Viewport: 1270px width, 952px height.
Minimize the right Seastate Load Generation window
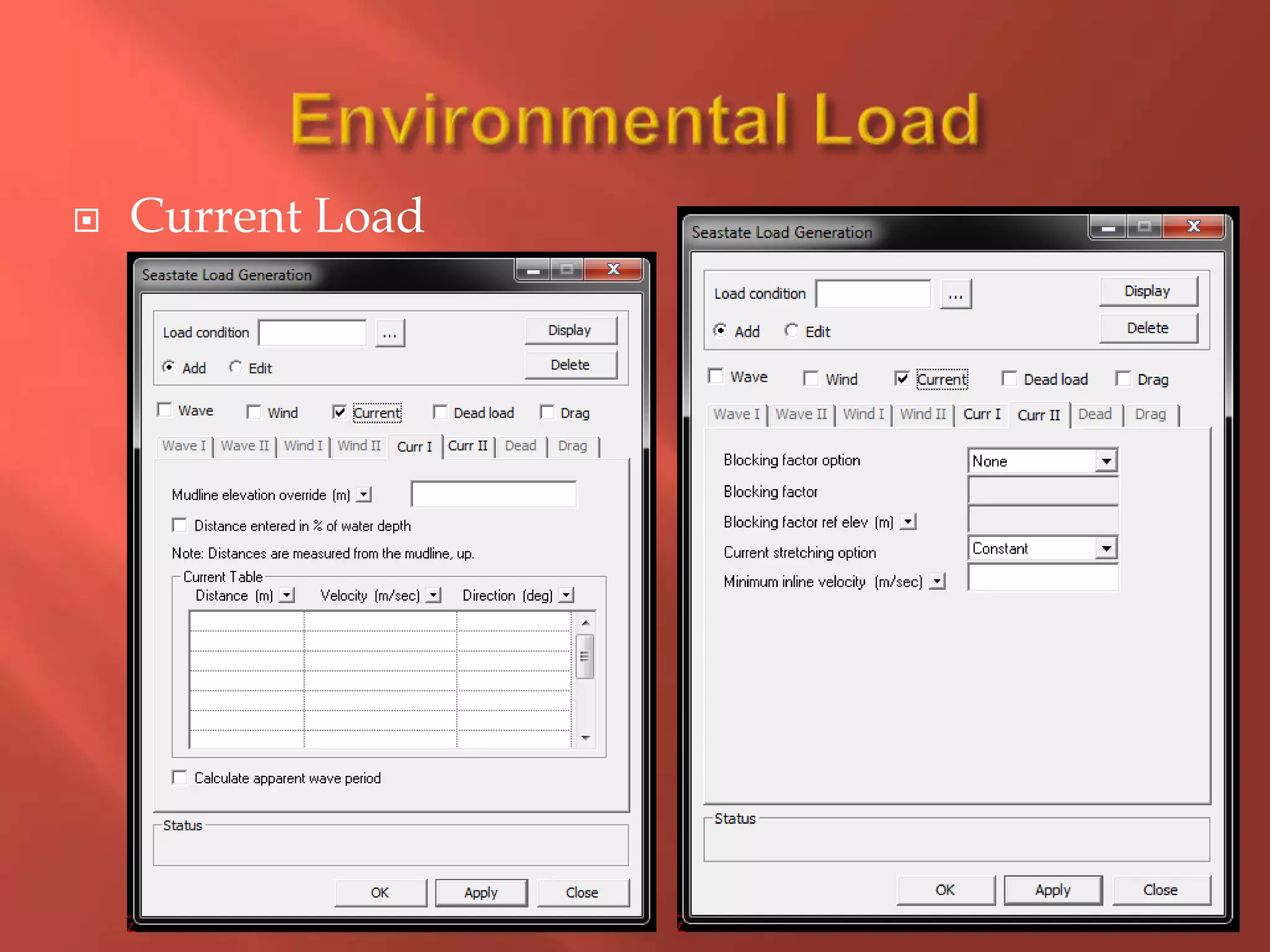pos(1108,227)
